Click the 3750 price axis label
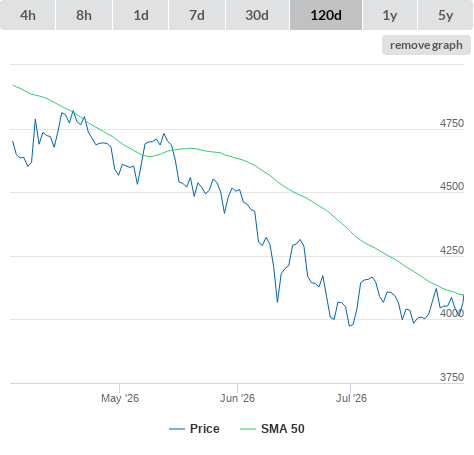Viewport: 474px width, 455px height. tap(452, 377)
